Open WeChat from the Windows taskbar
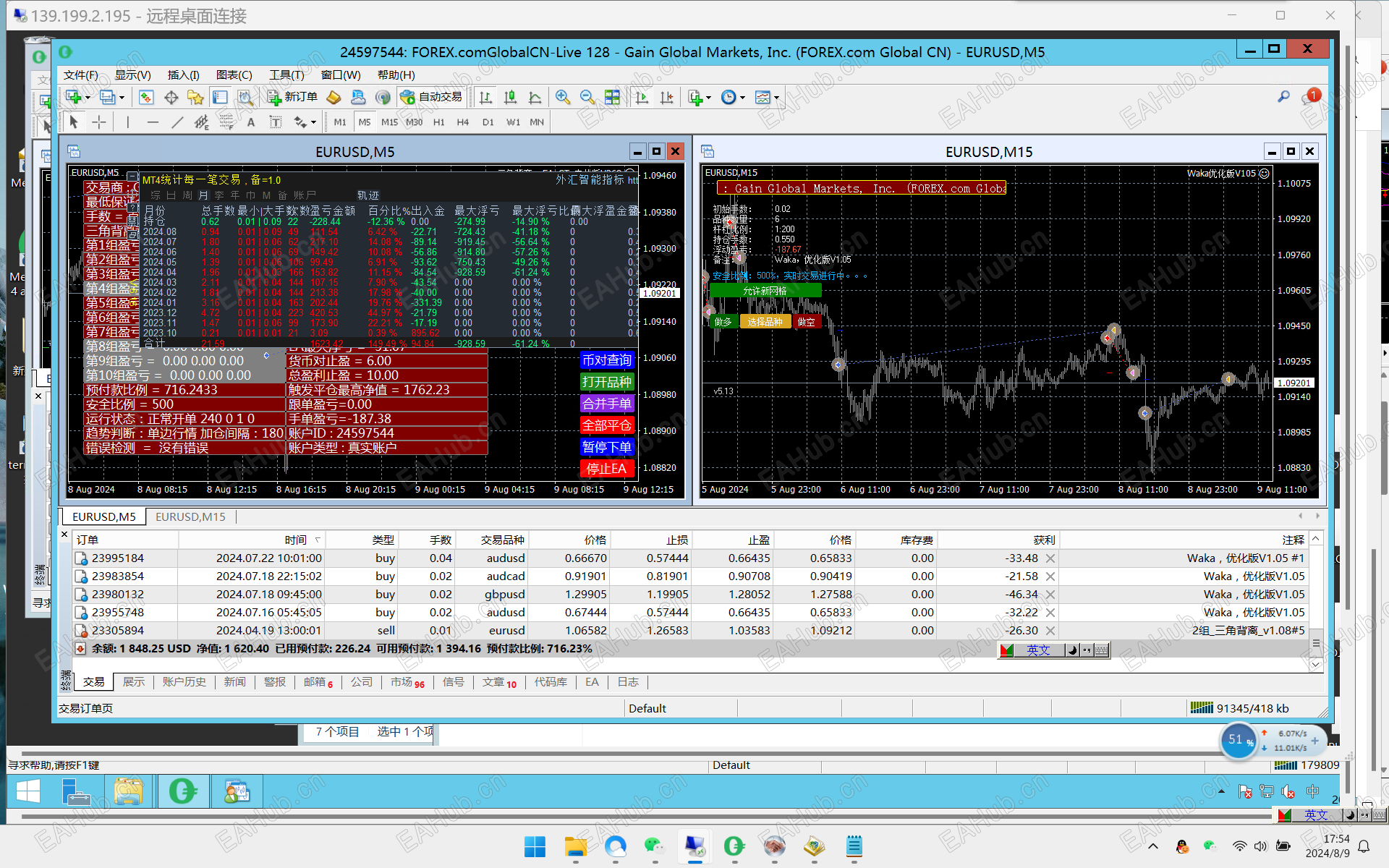 655,846
